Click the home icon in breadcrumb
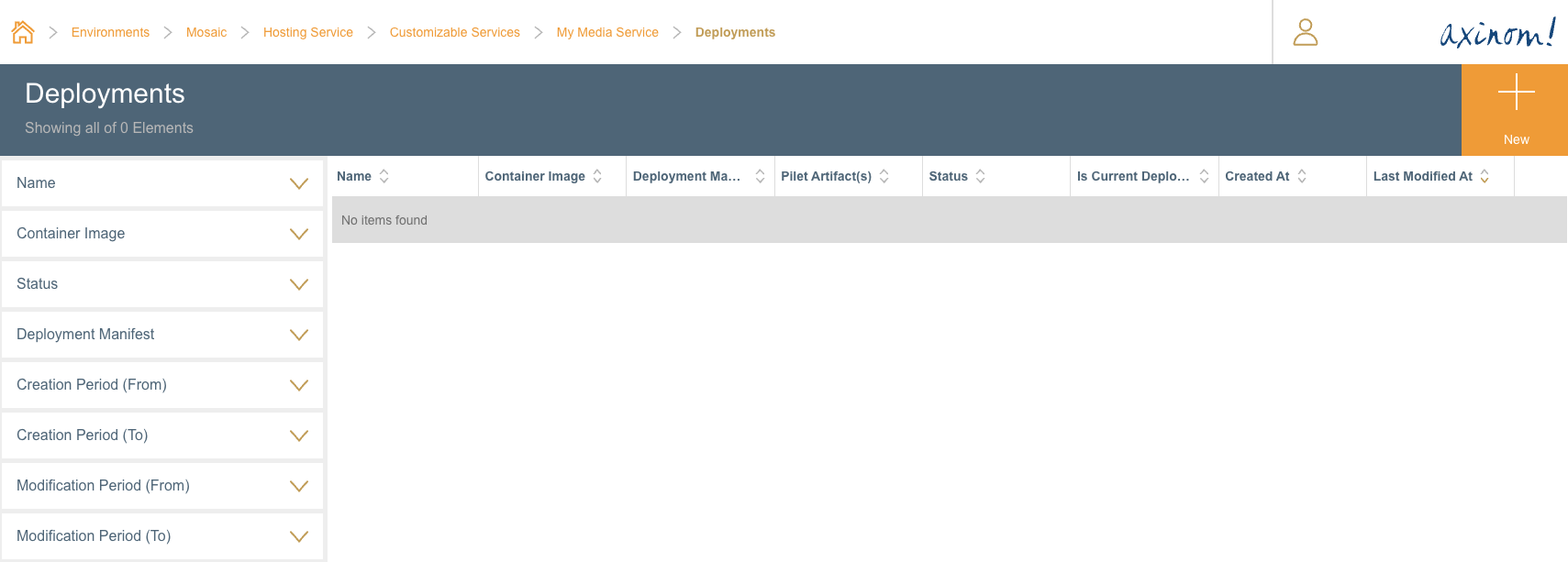Screen dimensions: 1568x562 coord(23,32)
